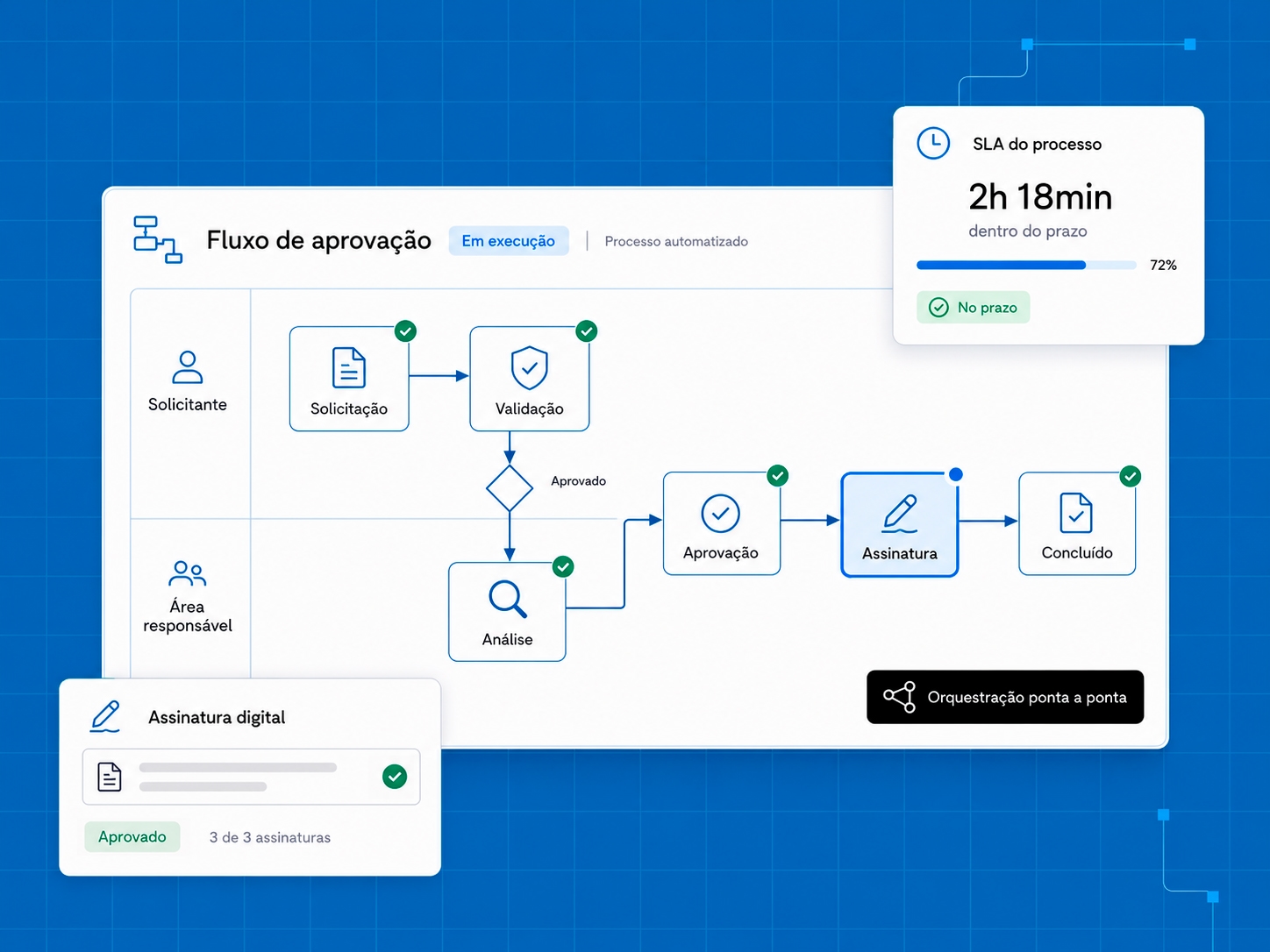Click the 2h 18min SLA value
This screenshot has width=1270, height=952.
coord(1040,197)
